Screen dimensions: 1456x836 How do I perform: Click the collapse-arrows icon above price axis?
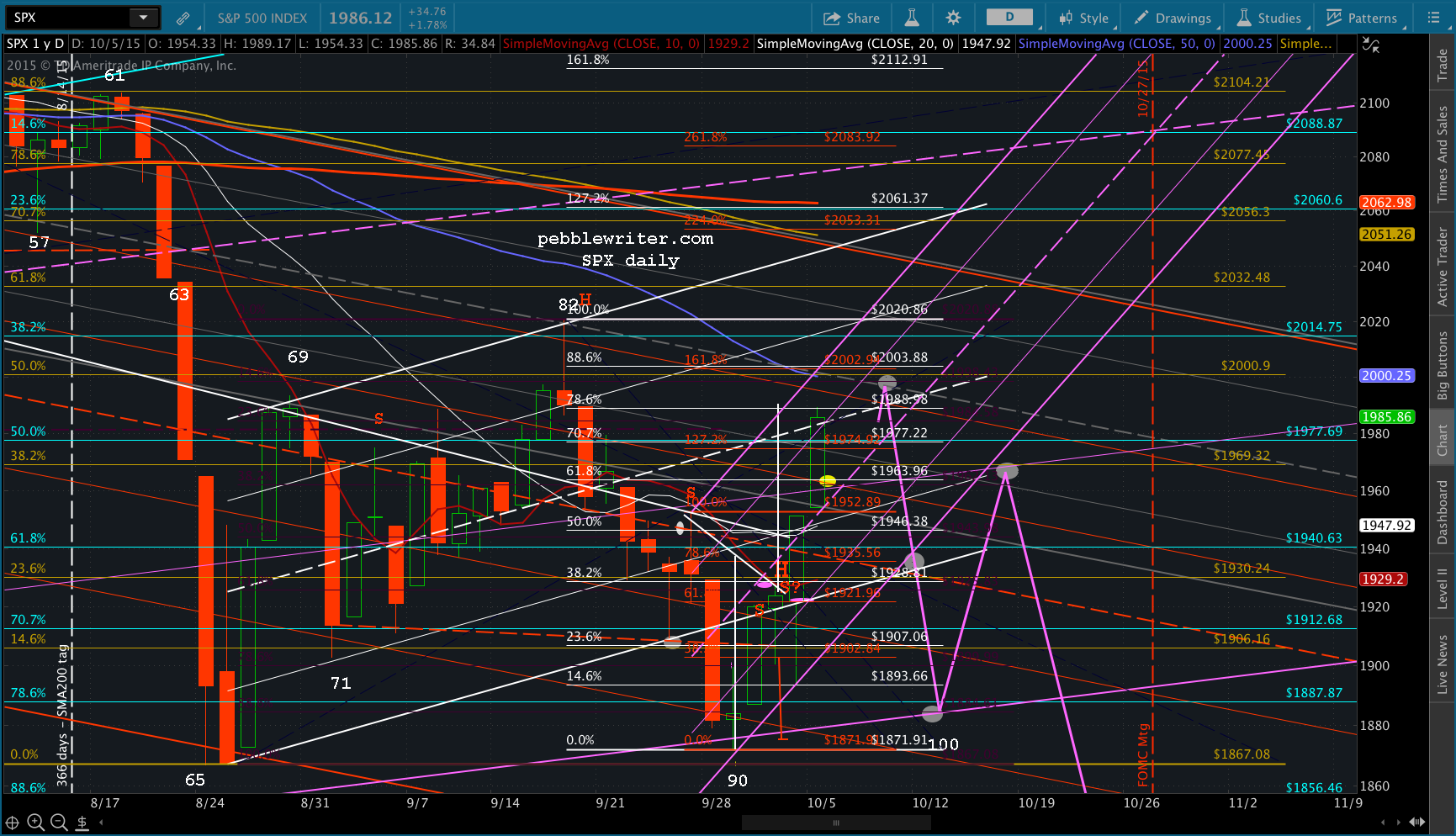(x=1371, y=45)
